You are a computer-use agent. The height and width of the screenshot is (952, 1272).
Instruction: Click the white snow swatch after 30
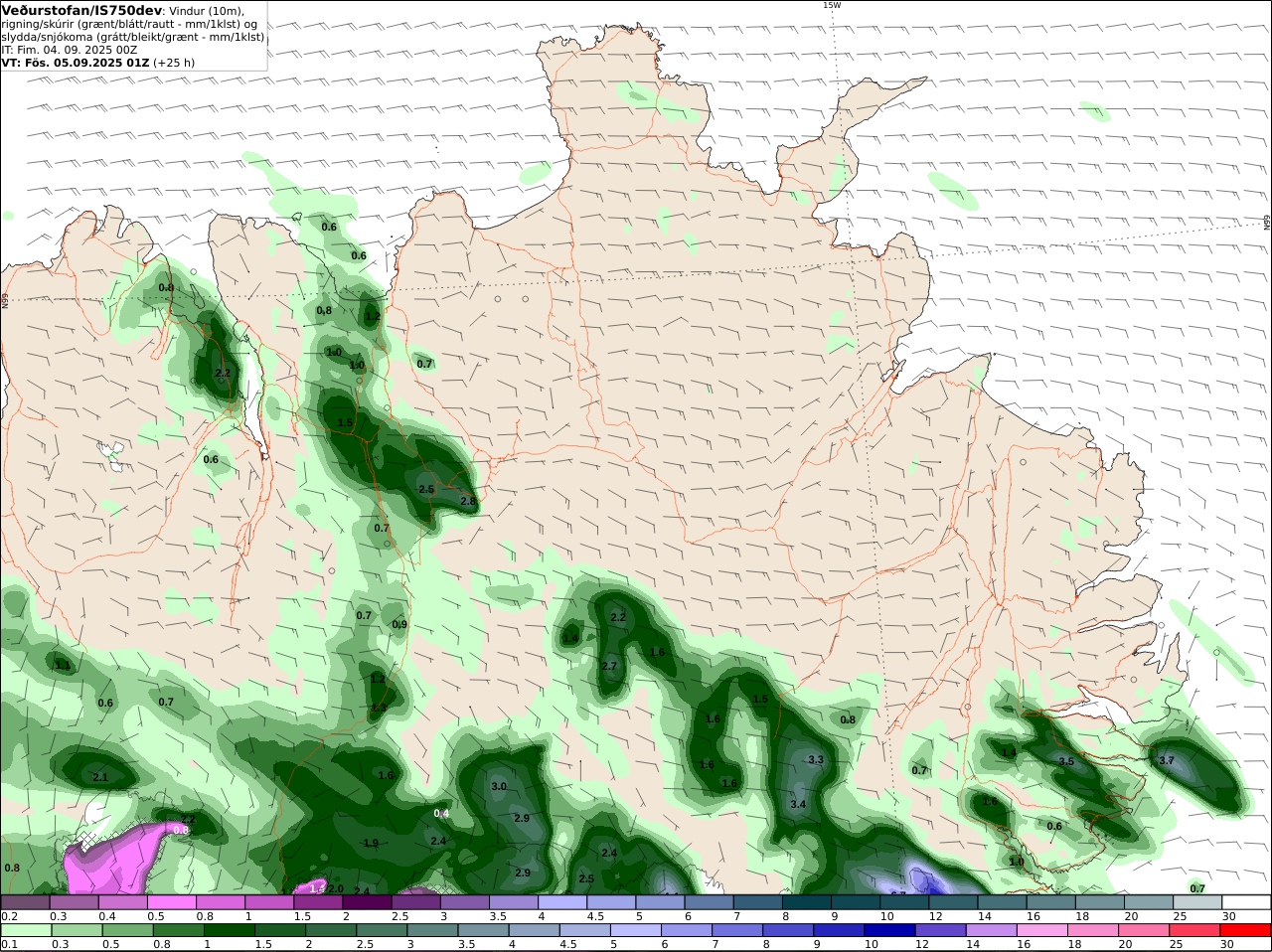pyautogui.click(x=1247, y=901)
